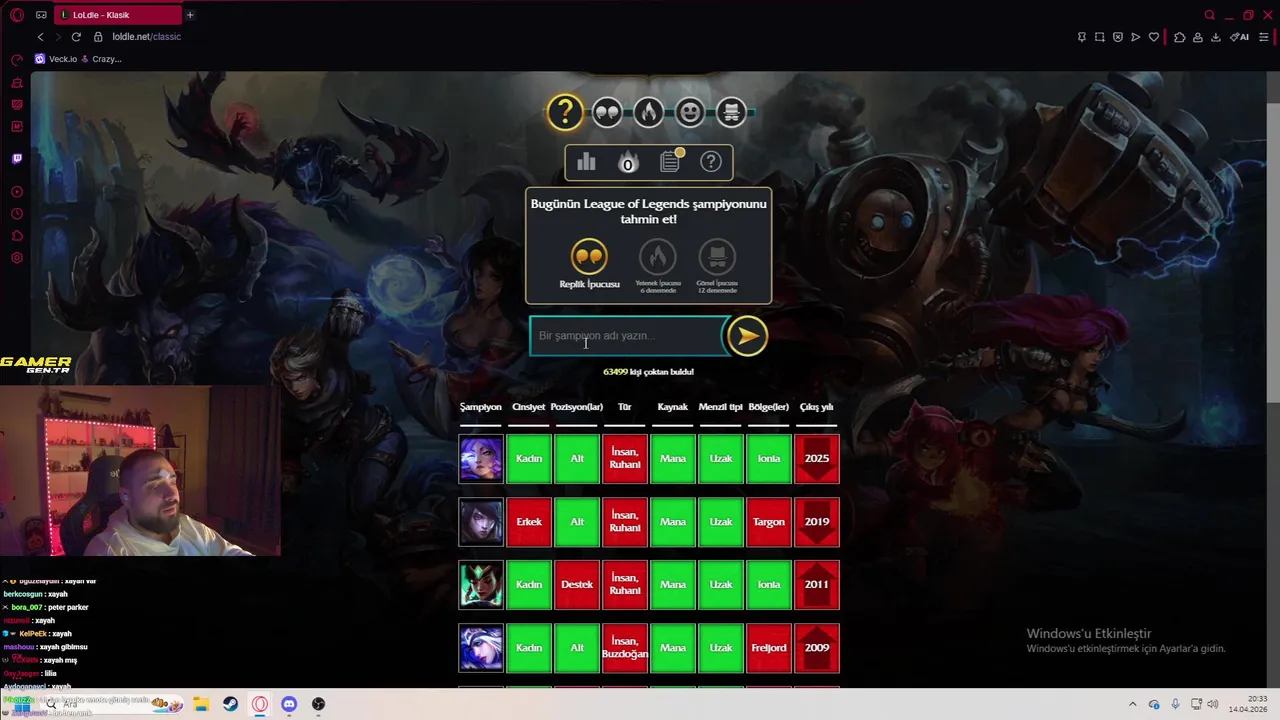Click the İnsan, Buzdoğan species cell
This screenshot has height=720, width=1280.
point(625,648)
